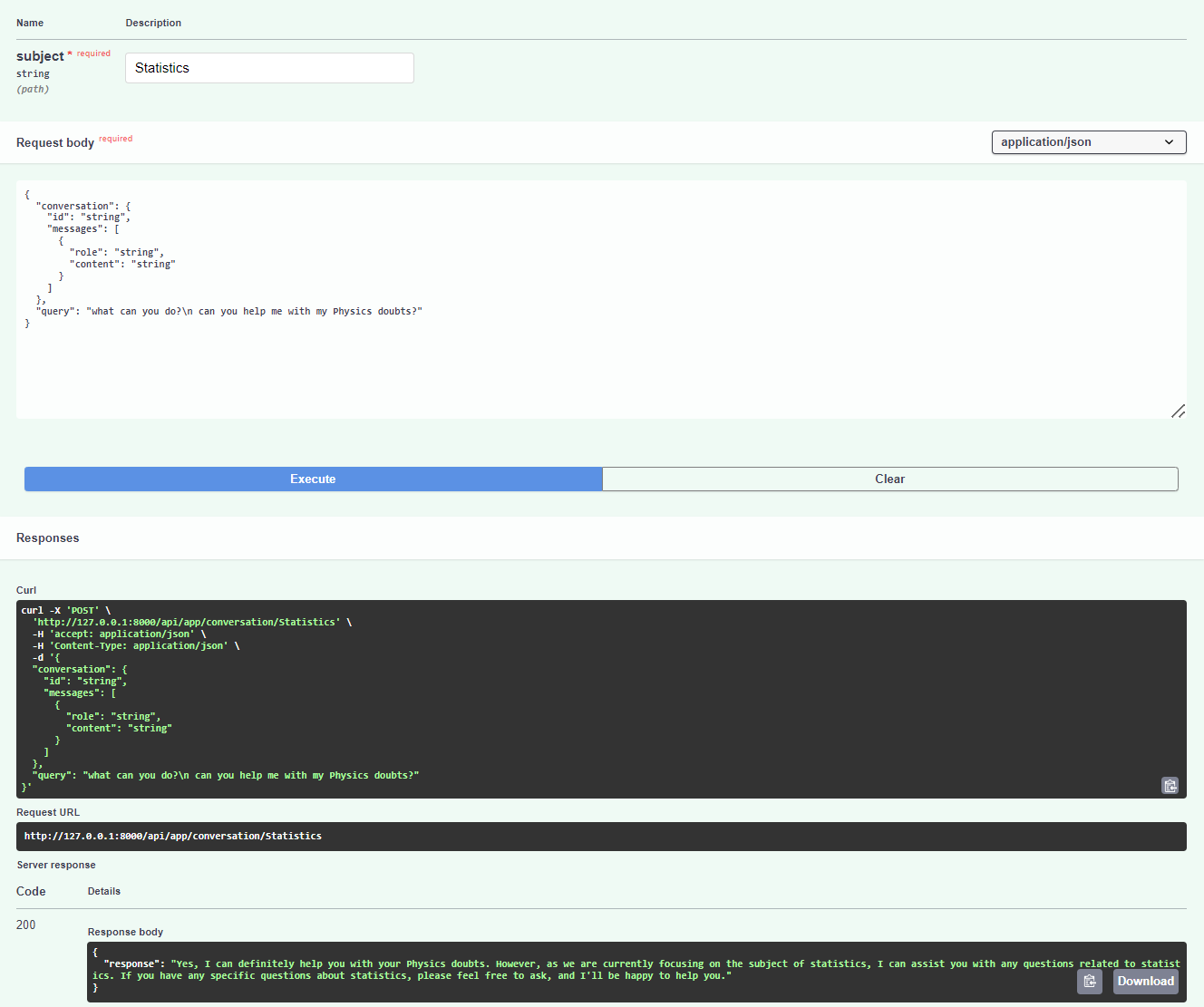Click inside the request body JSON editor
Screen dimensions: 1204x1007
point(601,299)
